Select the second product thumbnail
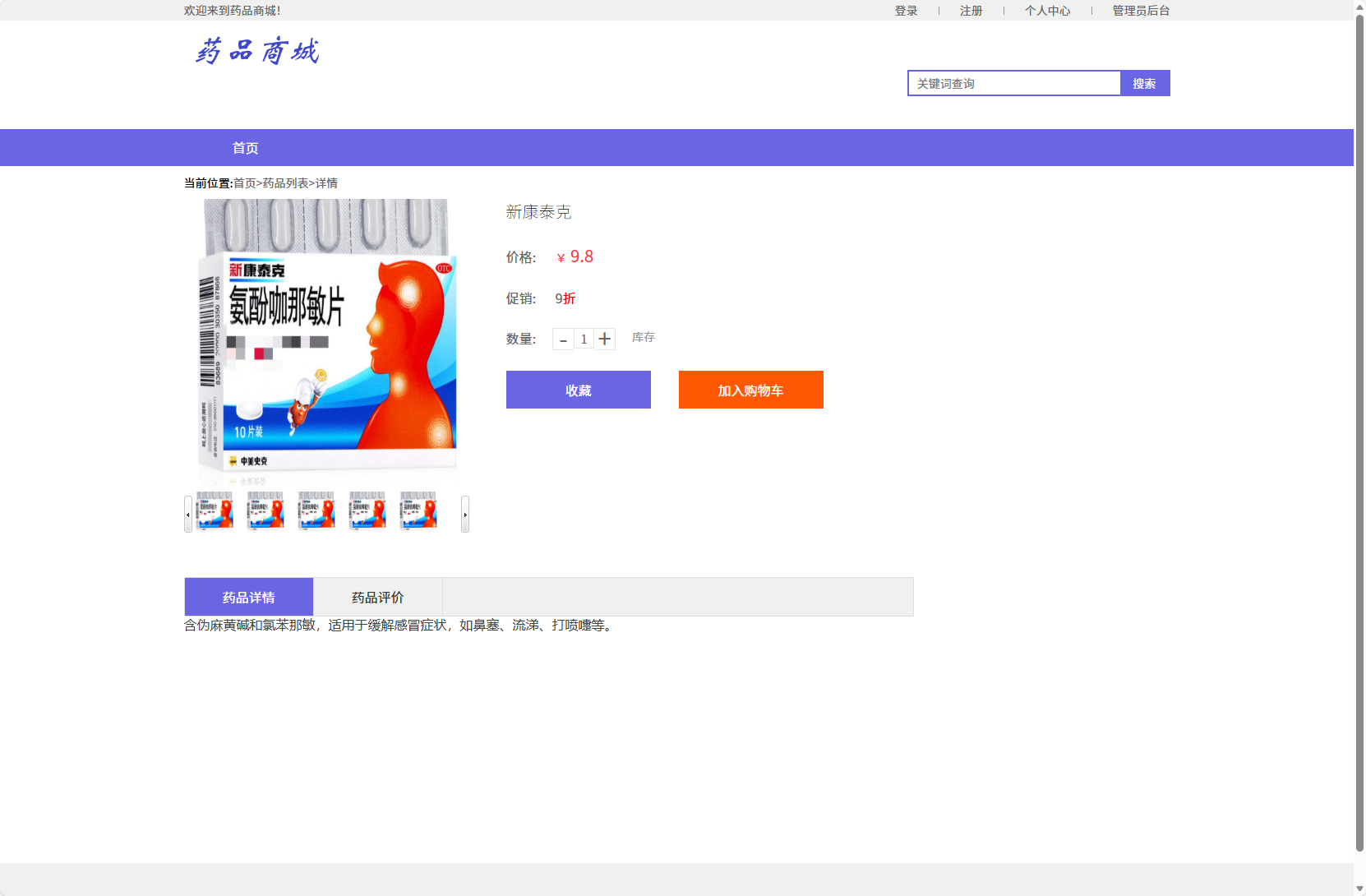 pyautogui.click(x=265, y=510)
